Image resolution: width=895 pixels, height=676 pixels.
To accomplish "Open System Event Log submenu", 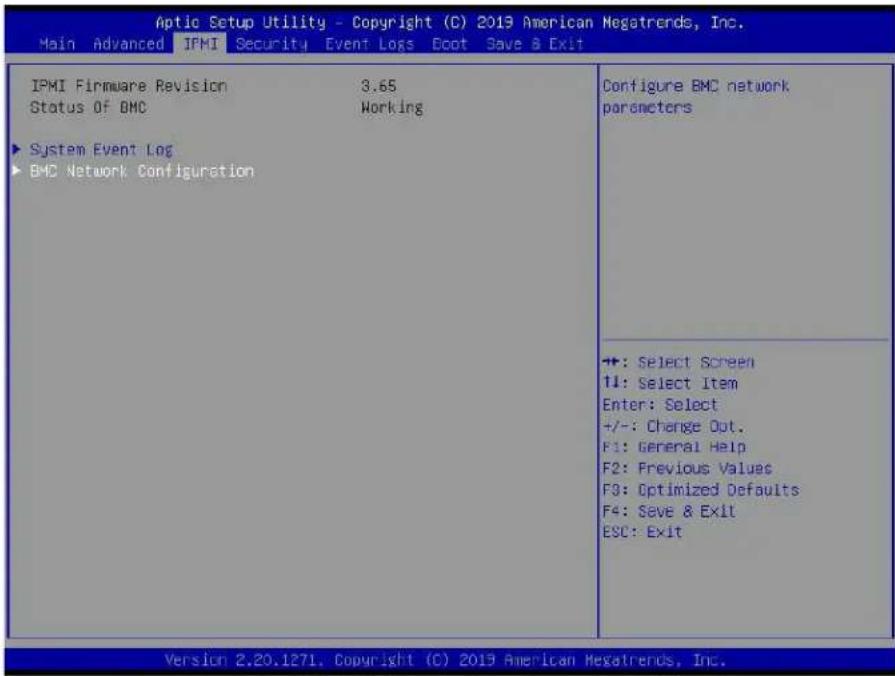I will (x=101, y=150).
